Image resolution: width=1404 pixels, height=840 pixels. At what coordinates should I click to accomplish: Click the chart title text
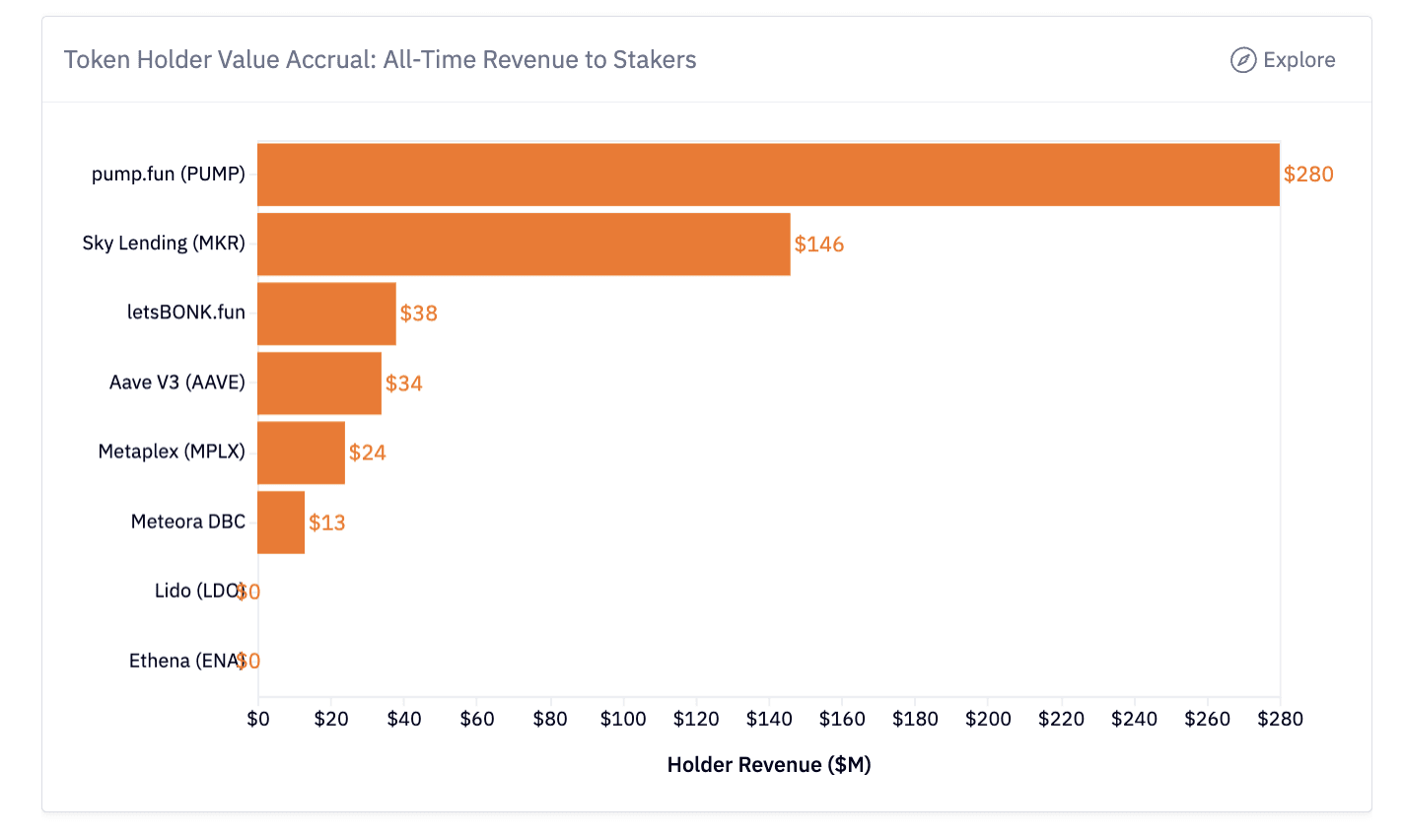click(380, 59)
